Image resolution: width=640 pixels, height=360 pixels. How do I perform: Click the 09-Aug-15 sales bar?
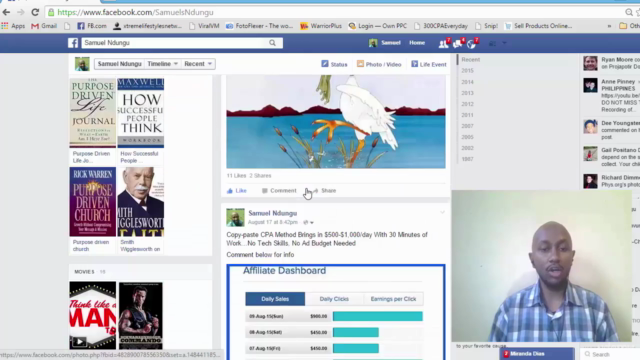point(378,316)
